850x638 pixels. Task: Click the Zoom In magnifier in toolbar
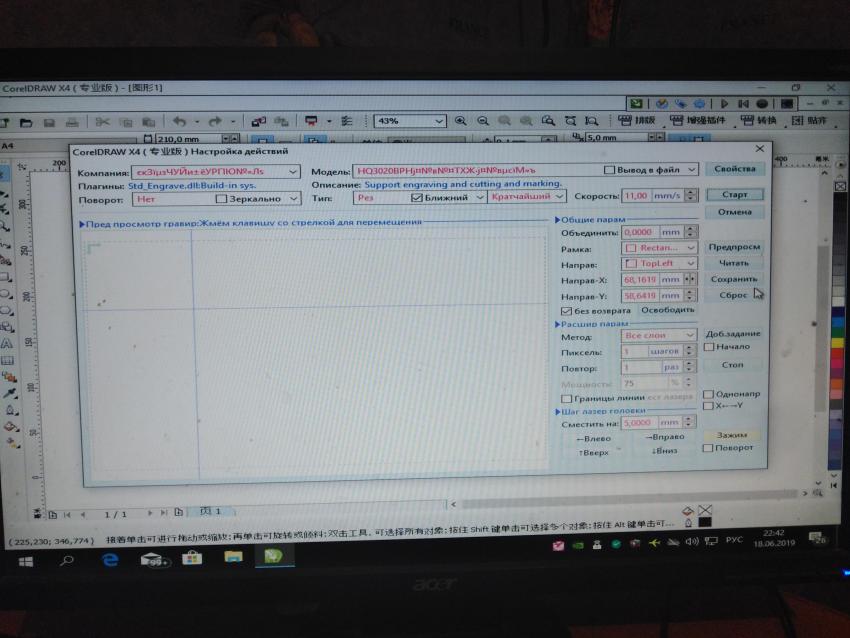[x=461, y=121]
